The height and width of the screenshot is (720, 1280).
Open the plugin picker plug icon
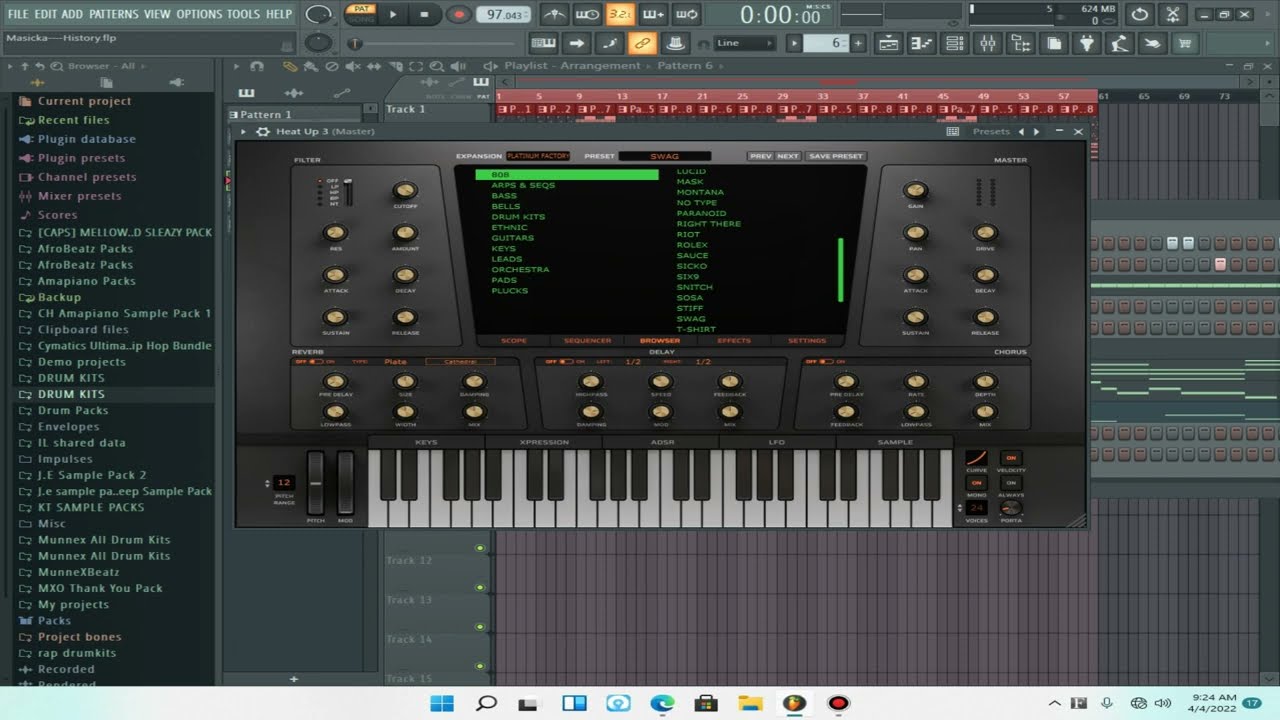pos(1086,43)
